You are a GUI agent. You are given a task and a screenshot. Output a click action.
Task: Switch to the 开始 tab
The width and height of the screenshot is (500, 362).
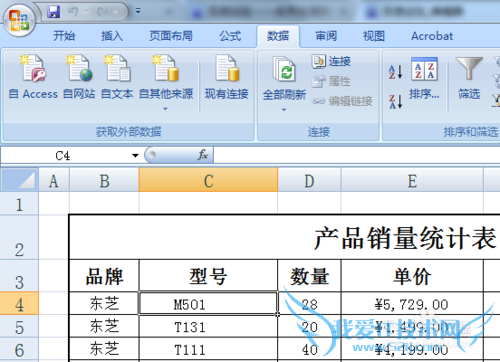pos(64,36)
